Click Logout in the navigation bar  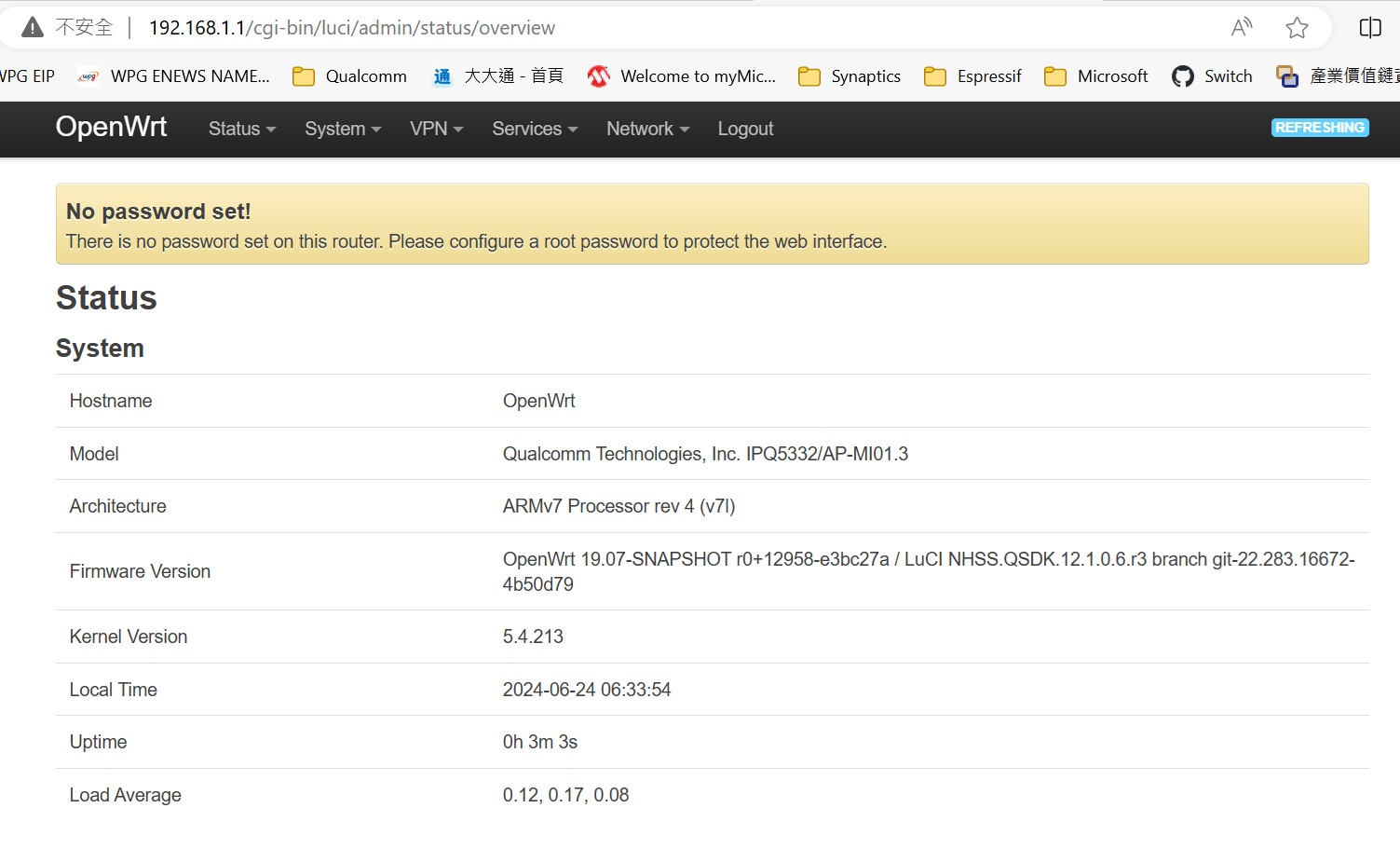[x=745, y=129]
